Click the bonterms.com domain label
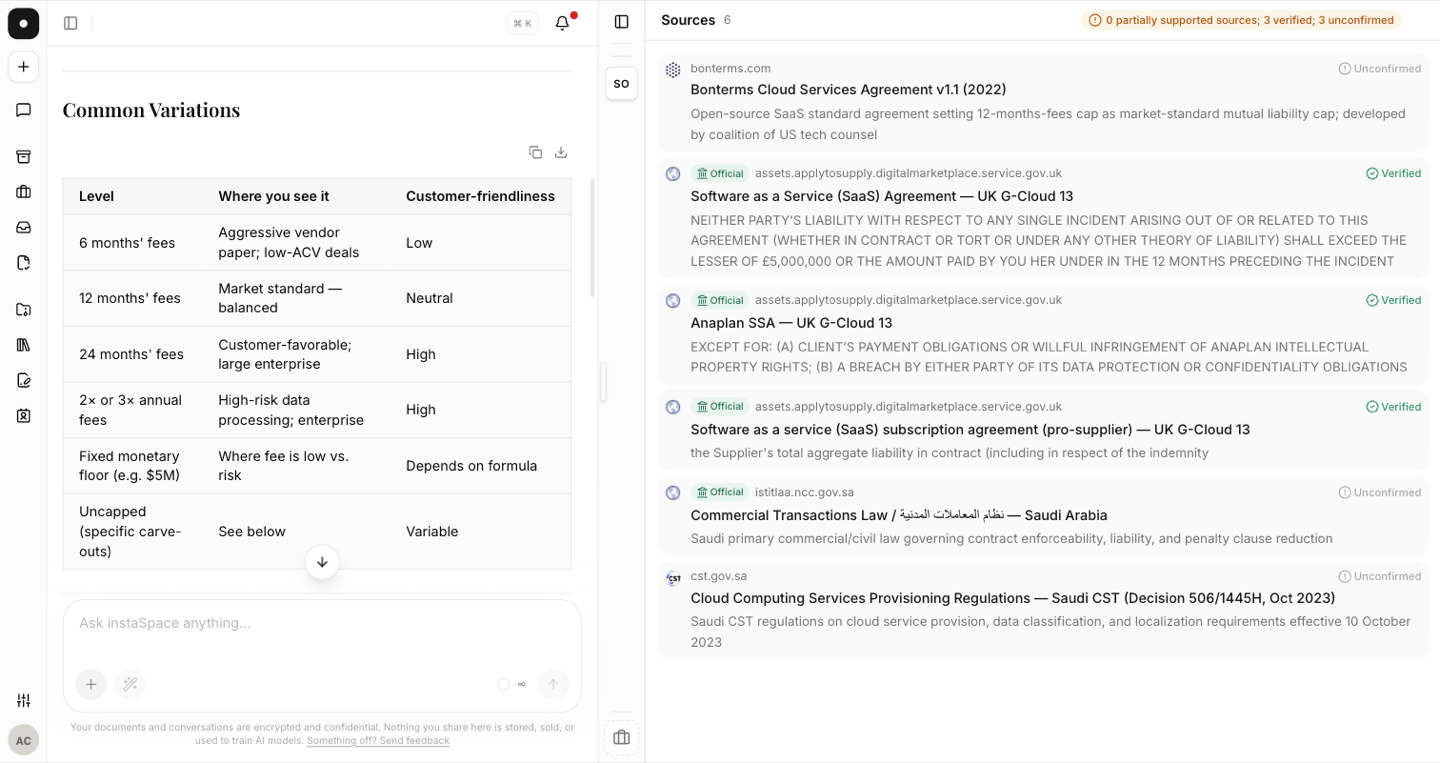Viewport: 1440px width, 763px height. pyautogui.click(x=730, y=68)
